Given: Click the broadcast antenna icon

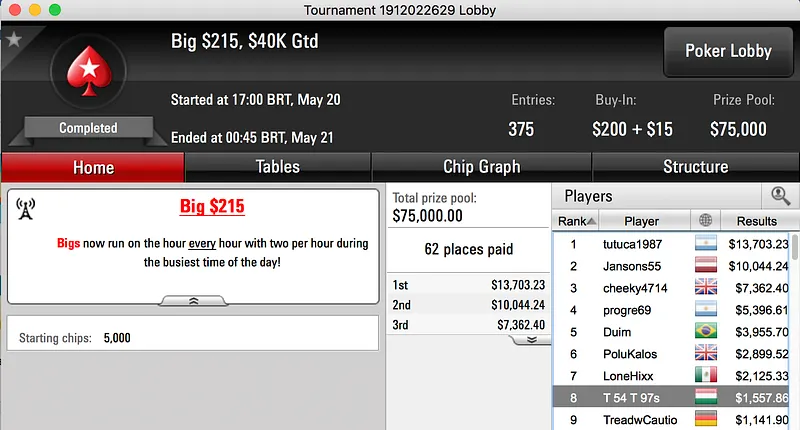Looking at the screenshot, I should coord(26,208).
